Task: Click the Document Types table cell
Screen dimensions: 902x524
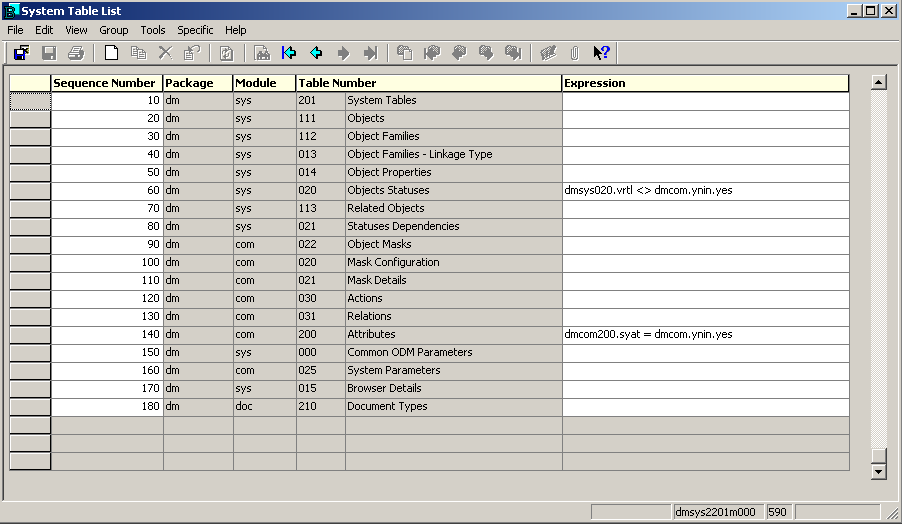Action: click(452, 407)
